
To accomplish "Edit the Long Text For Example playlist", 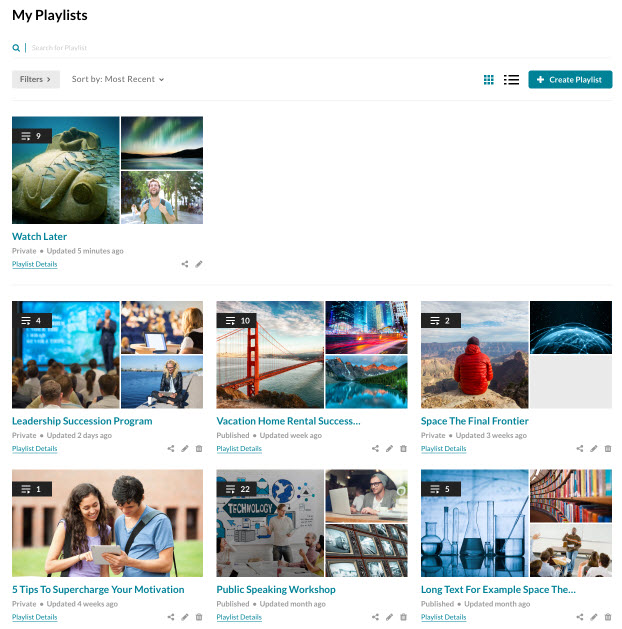I will tap(594, 617).
